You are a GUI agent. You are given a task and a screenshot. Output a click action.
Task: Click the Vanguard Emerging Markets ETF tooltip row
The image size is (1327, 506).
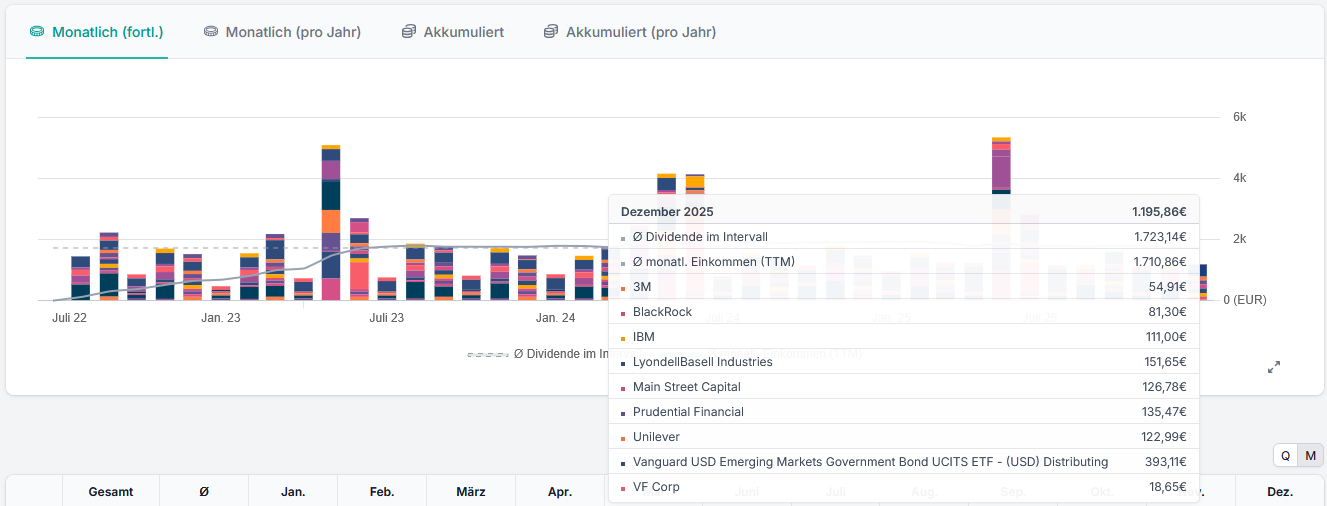[x=870, y=462]
